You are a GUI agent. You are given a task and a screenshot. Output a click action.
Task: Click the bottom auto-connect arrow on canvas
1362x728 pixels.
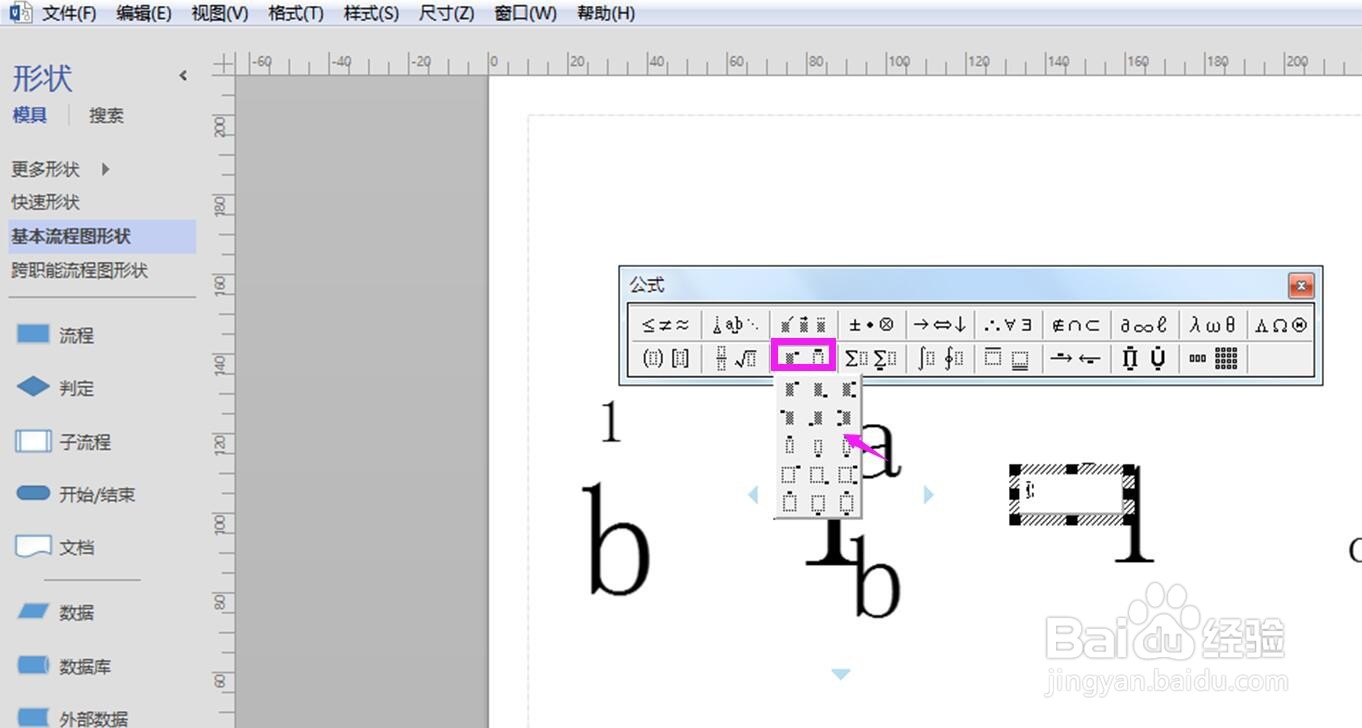point(841,674)
